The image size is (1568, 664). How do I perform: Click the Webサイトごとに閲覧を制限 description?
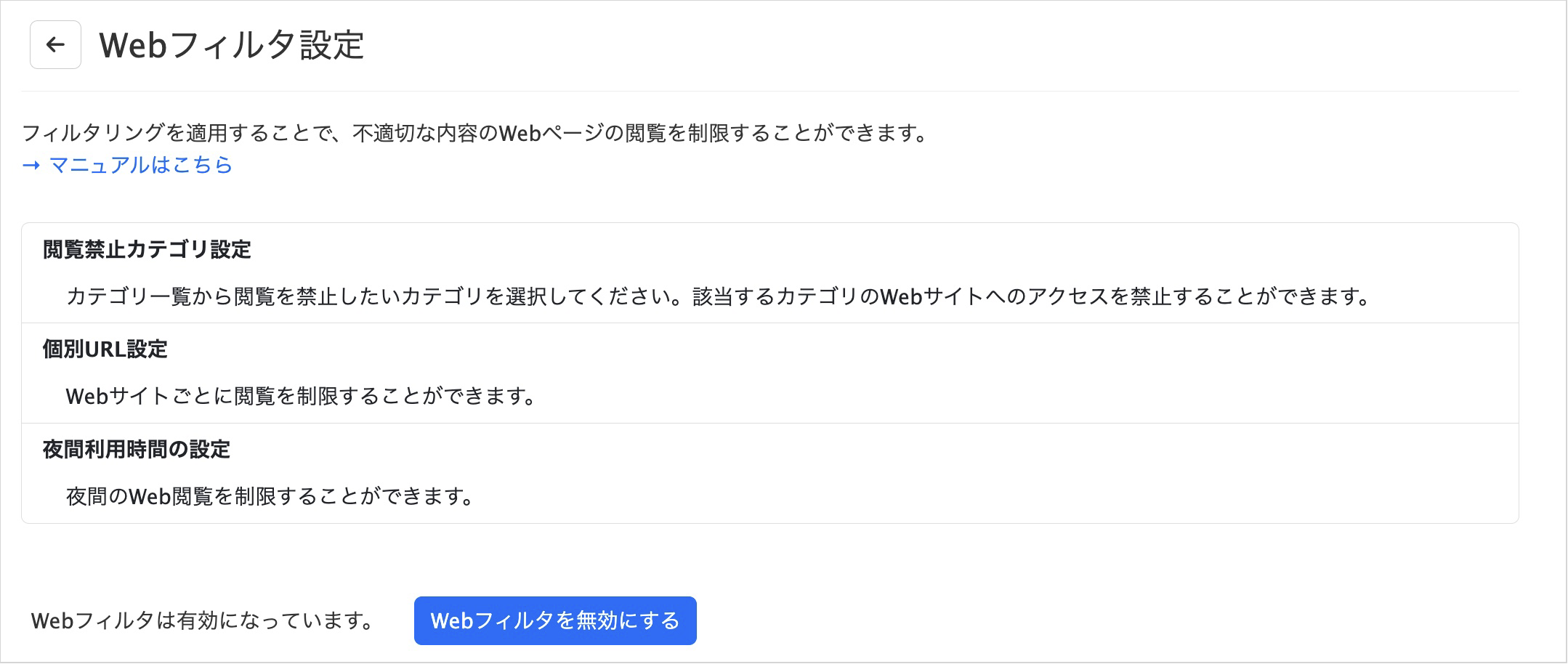pos(300,396)
